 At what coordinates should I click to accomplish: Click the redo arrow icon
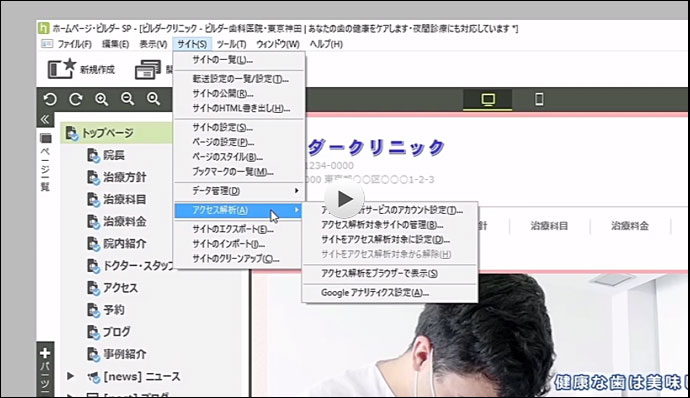pyautogui.click(x=76, y=99)
